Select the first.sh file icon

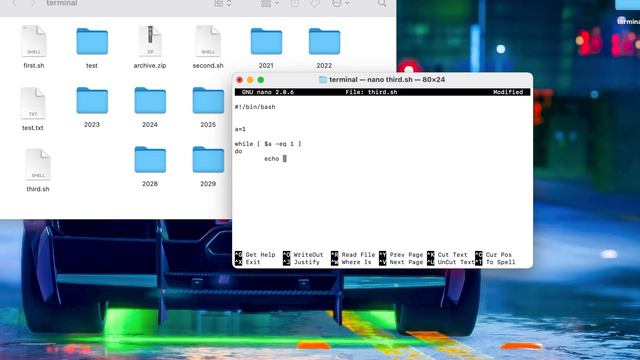(x=33, y=41)
